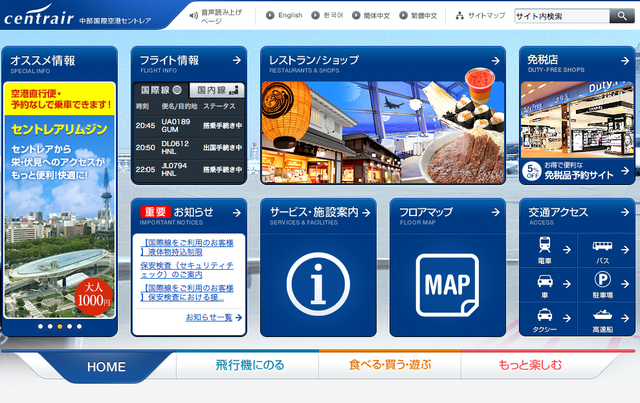Click the MAP floor map icon
Screen dimensions: 640x403
tap(447, 285)
